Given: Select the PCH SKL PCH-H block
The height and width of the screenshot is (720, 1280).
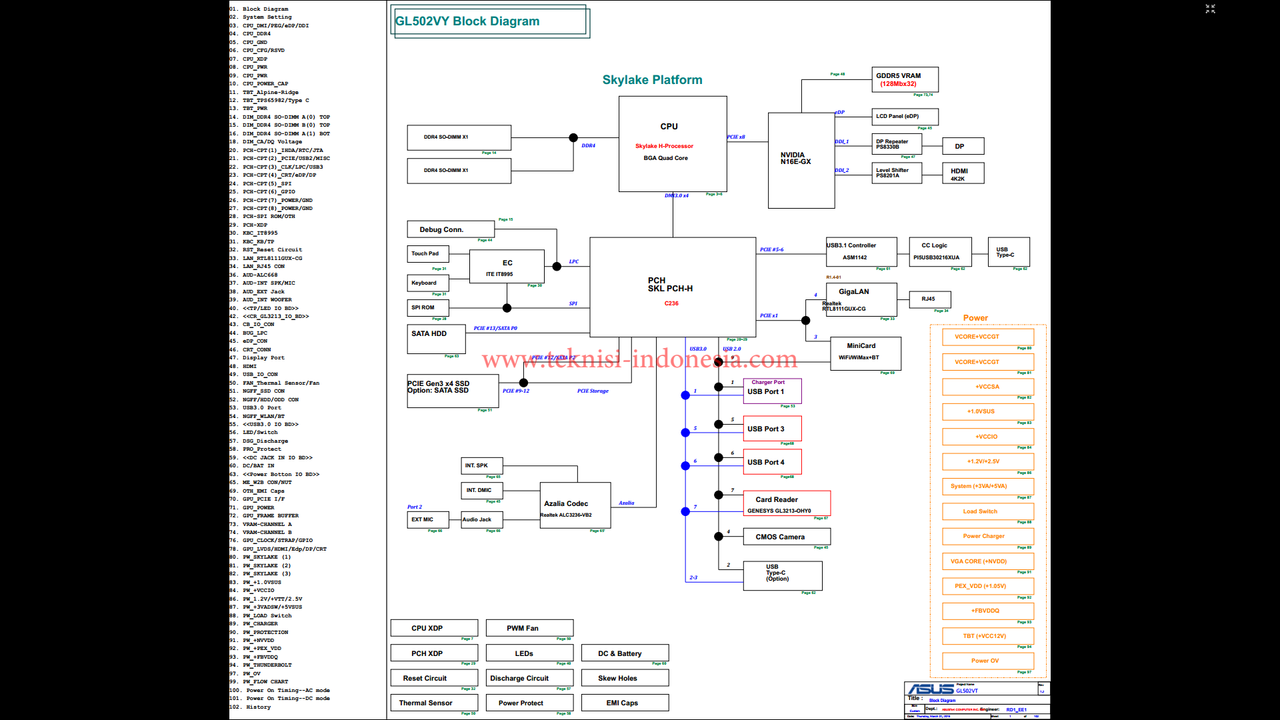Looking at the screenshot, I should coord(672,287).
